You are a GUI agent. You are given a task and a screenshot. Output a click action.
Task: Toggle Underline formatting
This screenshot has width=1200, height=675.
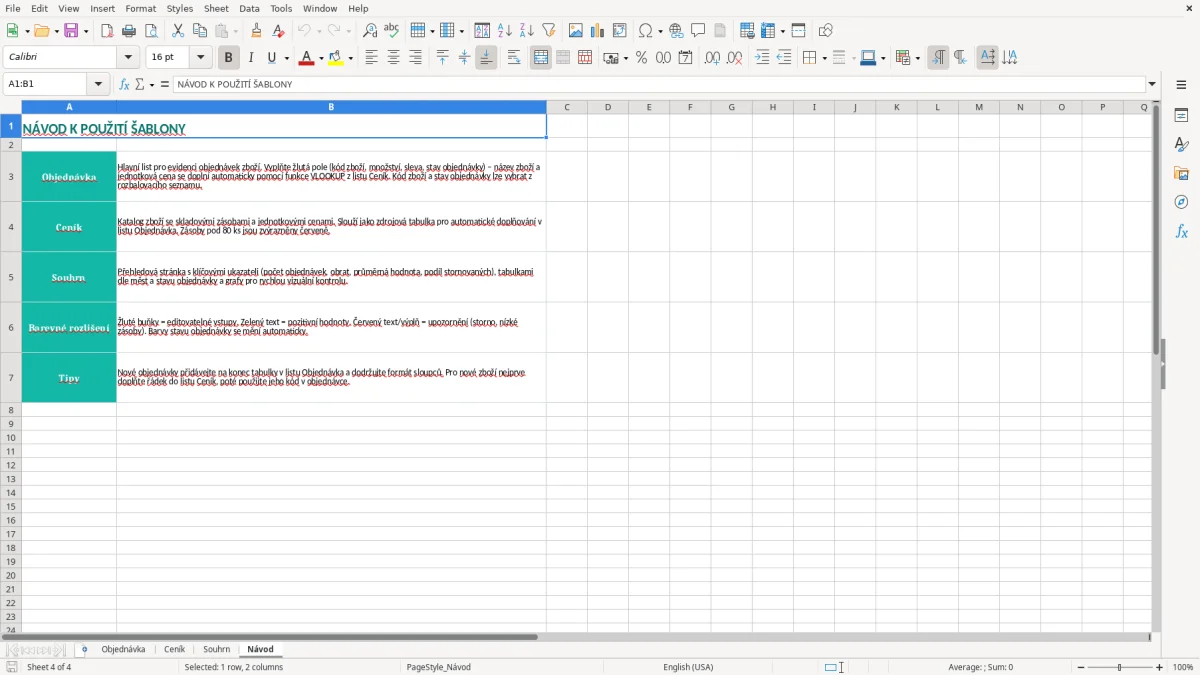[271, 58]
